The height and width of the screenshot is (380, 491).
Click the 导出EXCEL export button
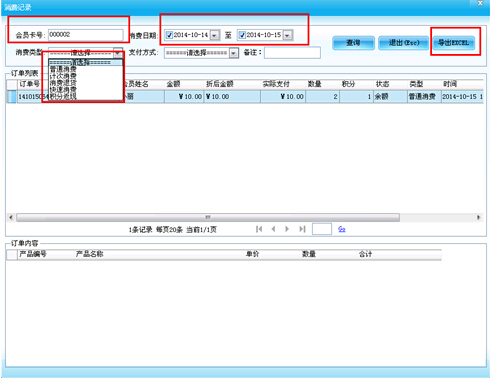[454, 43]
